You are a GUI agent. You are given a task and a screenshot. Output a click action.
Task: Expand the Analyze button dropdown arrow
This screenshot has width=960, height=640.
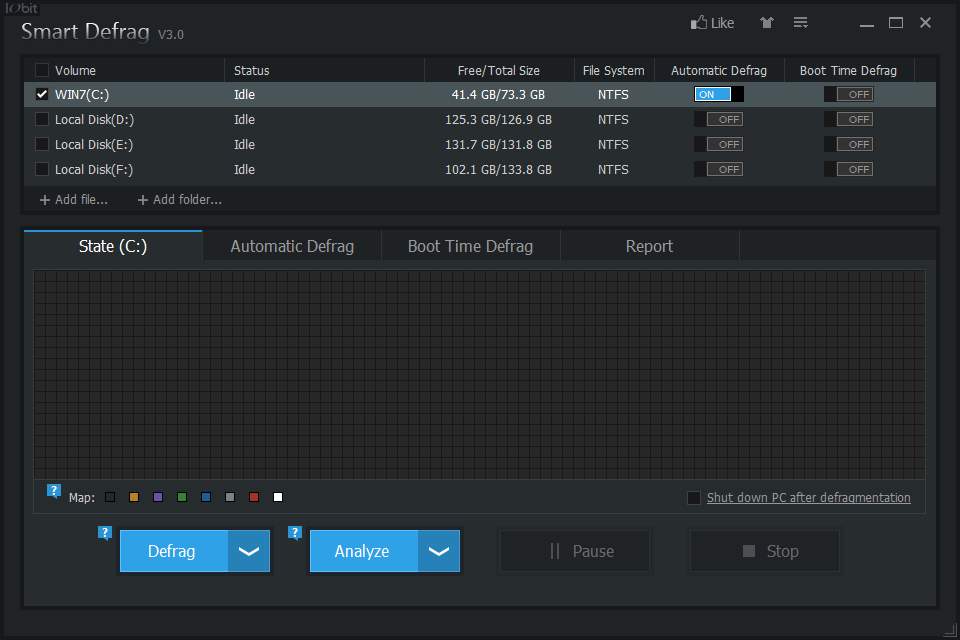coord(439,551)
